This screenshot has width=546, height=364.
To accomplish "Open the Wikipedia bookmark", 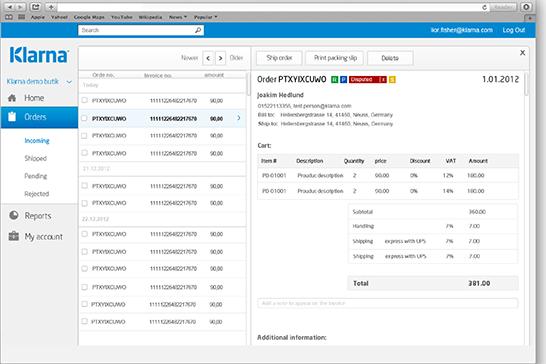I will pos(150,17).
